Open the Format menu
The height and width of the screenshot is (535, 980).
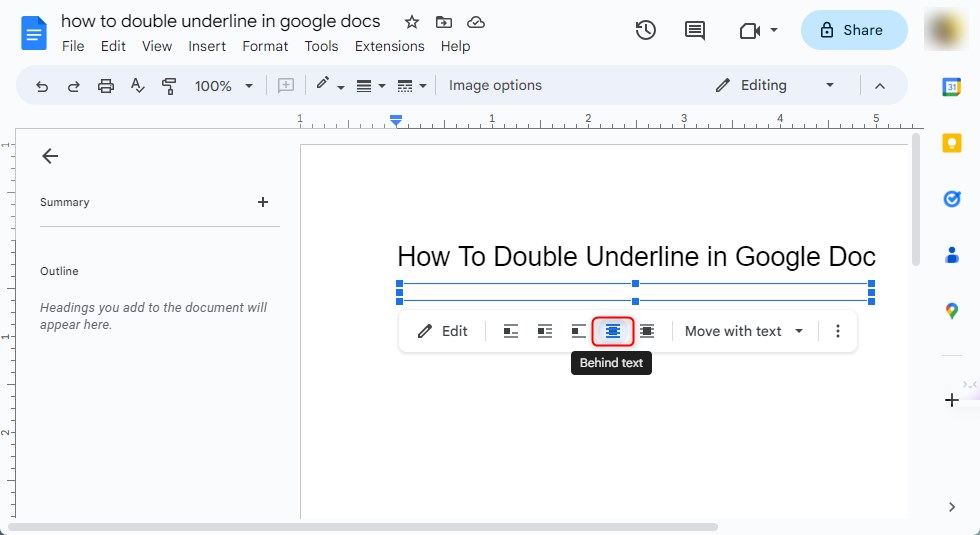[x=265, y=46]
